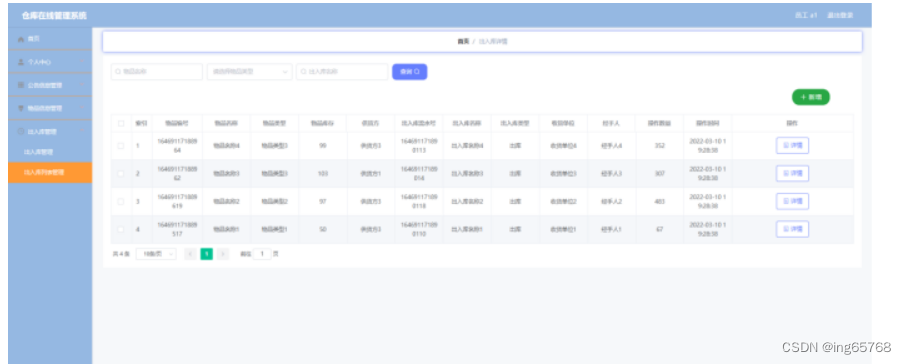Click the 收货单位2 cell
The width and height of the screenshot is (906, 364).
point(563,201)
